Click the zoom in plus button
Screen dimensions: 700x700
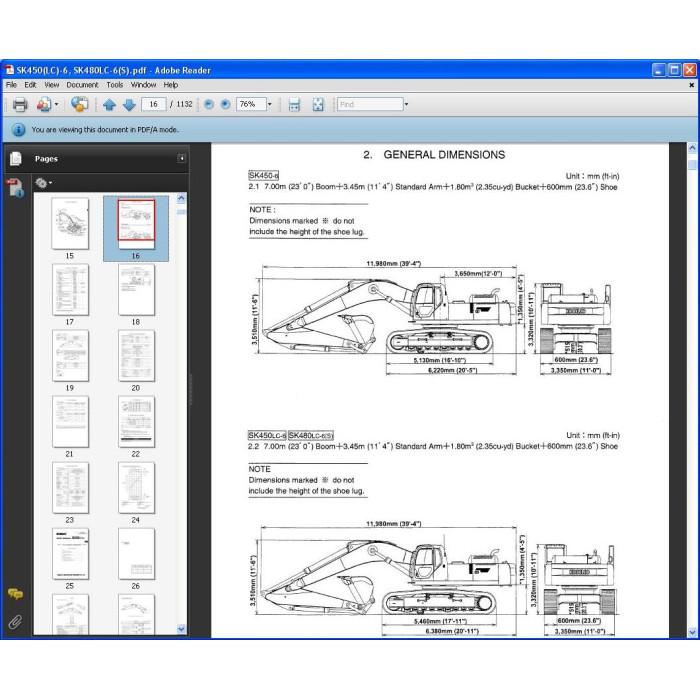coord(225,104)
